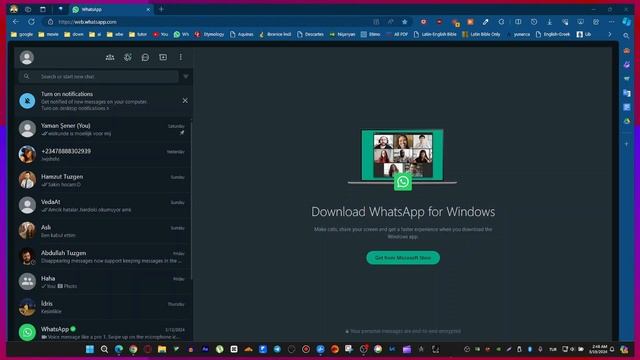
Task: Open browser split screen icon
Action: [x=518, y=22]
